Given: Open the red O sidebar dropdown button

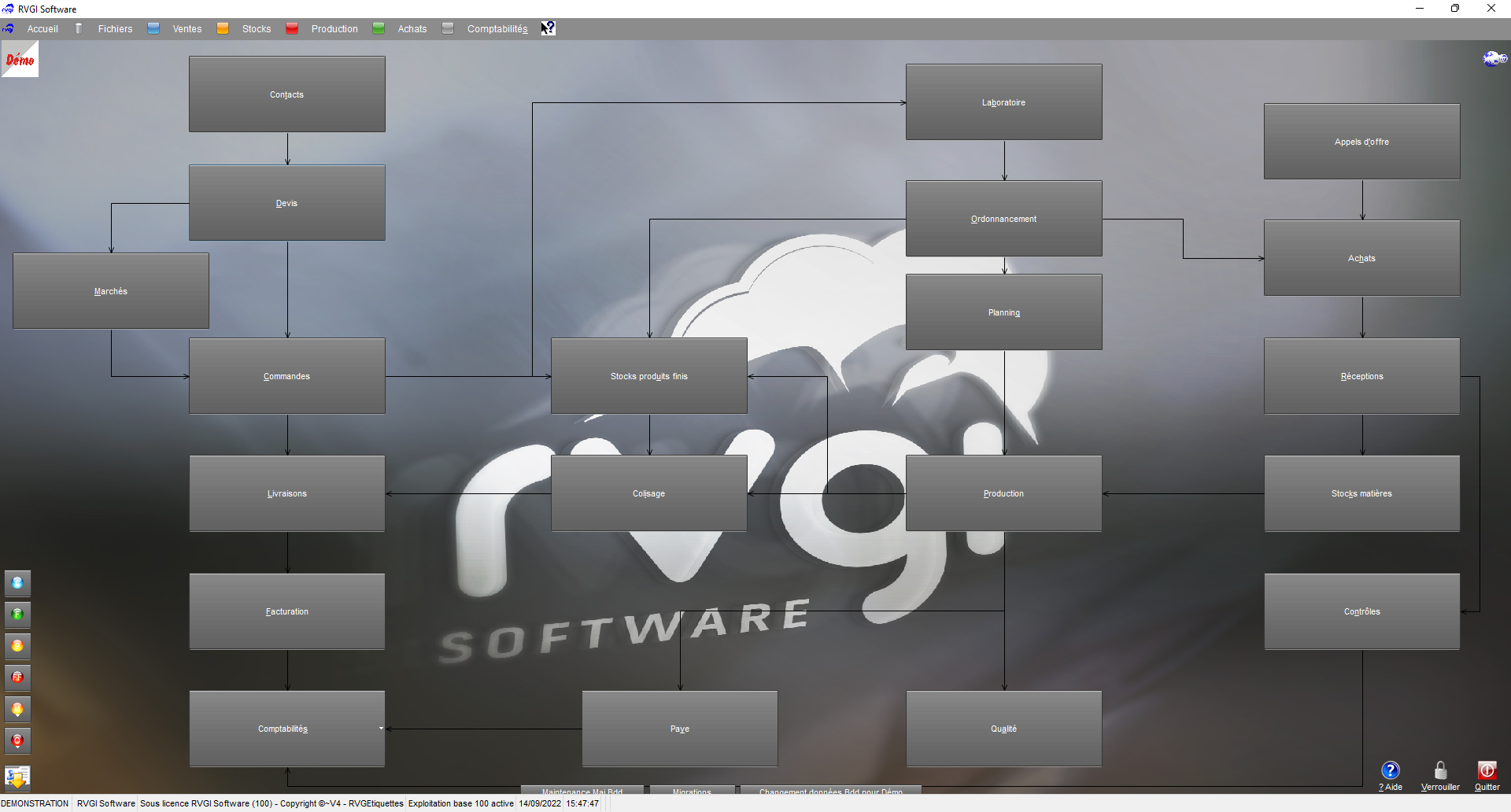Looking at the screenshot, I should (17, 740).
